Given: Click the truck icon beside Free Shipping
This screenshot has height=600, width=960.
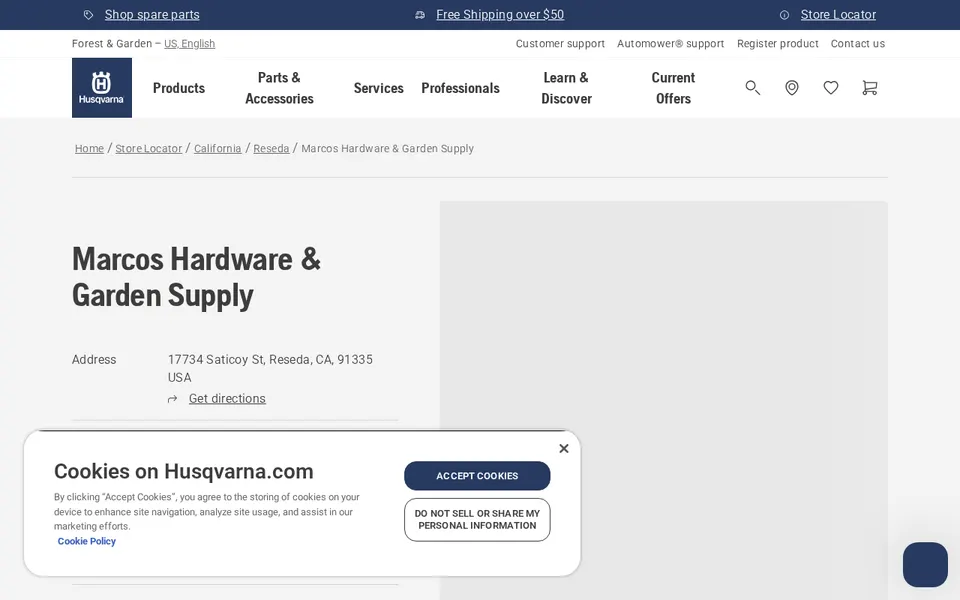Looking at the screenshot, I should click(420, 15).
